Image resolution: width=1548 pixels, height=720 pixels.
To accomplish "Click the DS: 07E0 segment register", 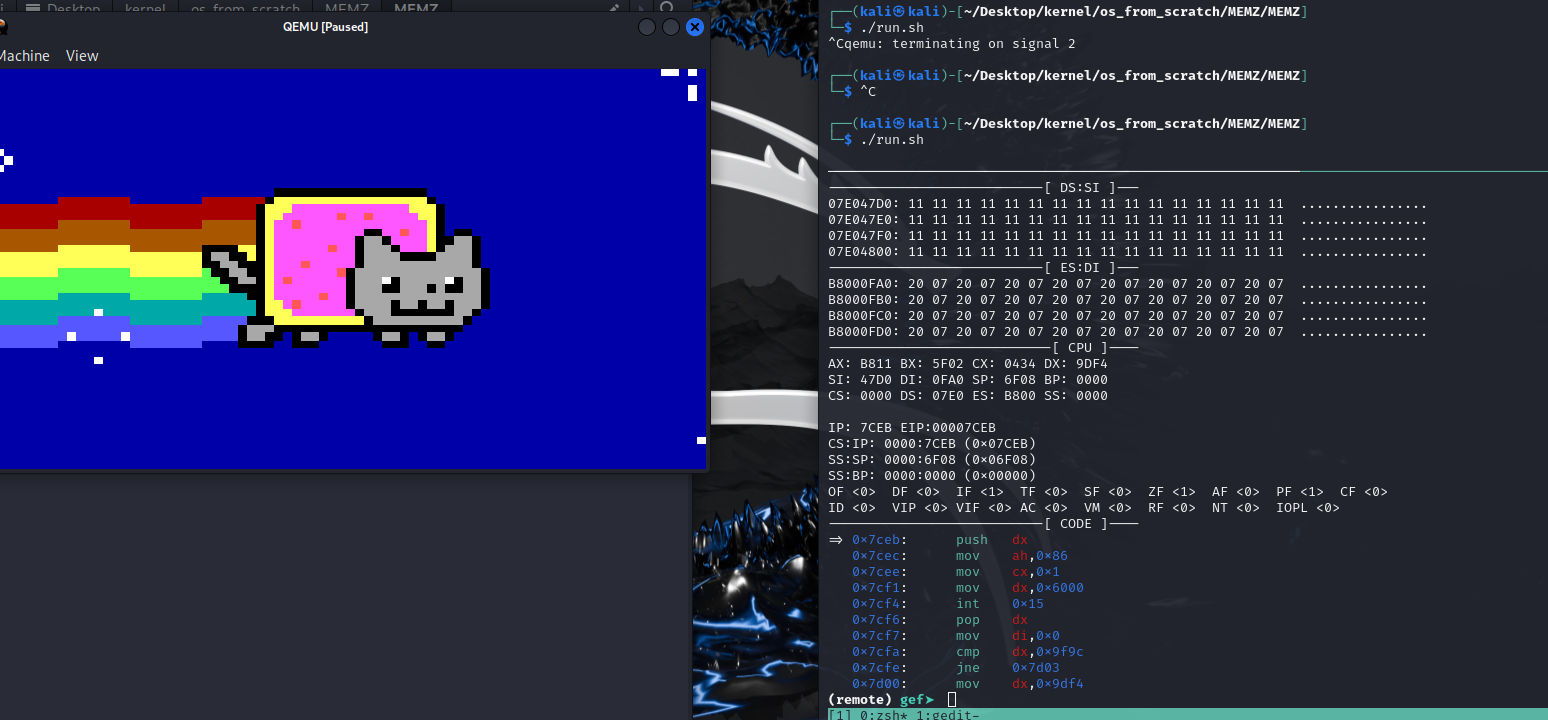I will [932, 396].
